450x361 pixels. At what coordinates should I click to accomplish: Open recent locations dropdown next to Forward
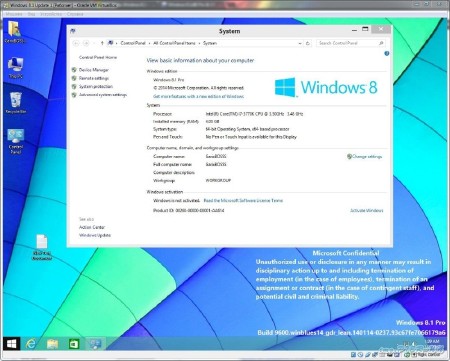(94, 43)
